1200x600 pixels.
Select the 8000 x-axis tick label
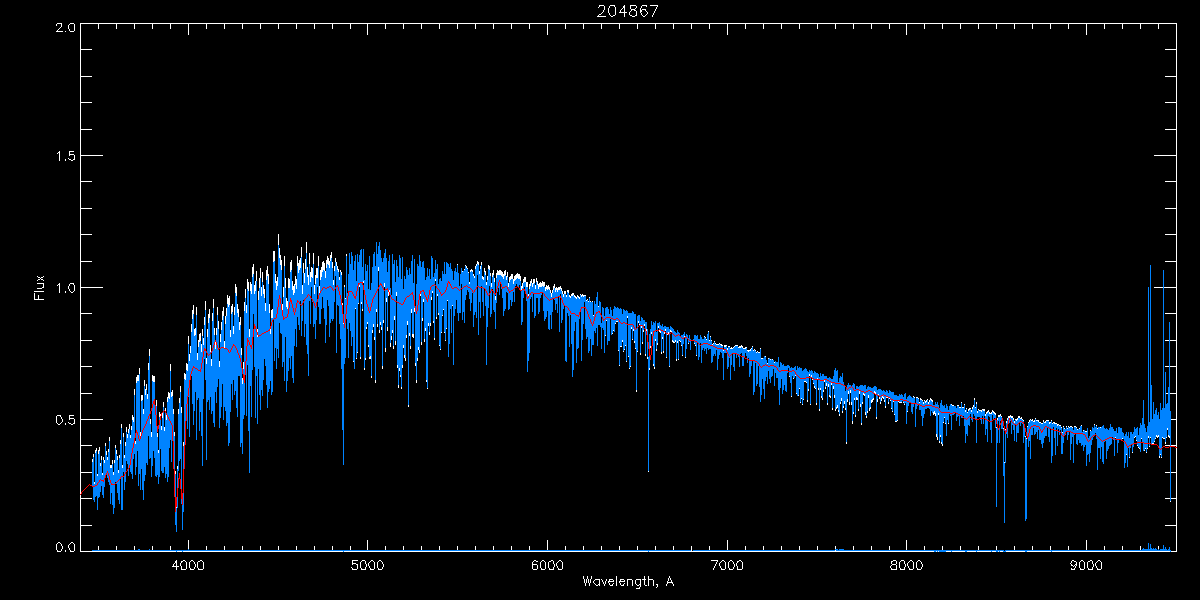click(x=907, y=563)
